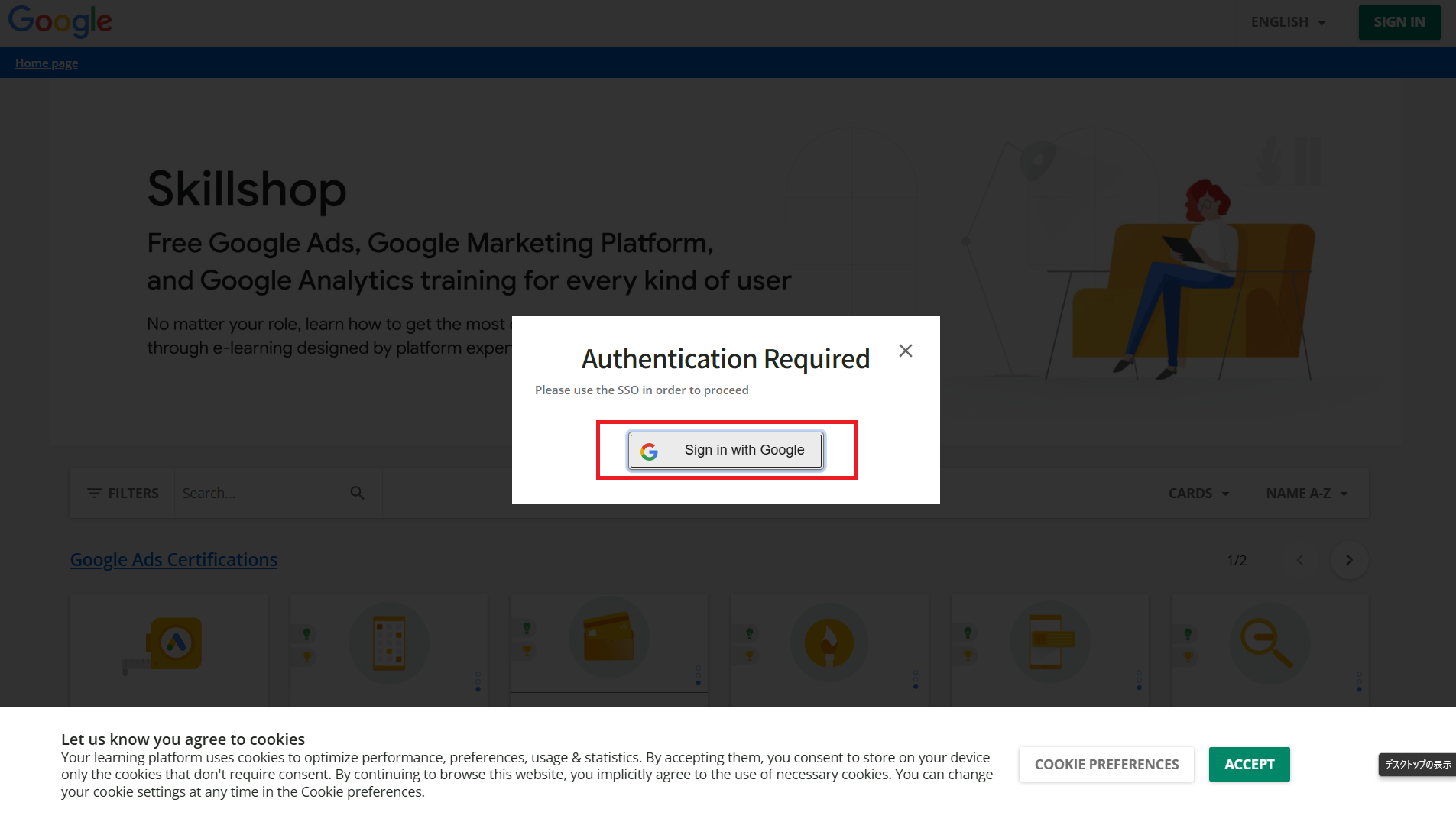Click the green badge on mobile app card

306,633
